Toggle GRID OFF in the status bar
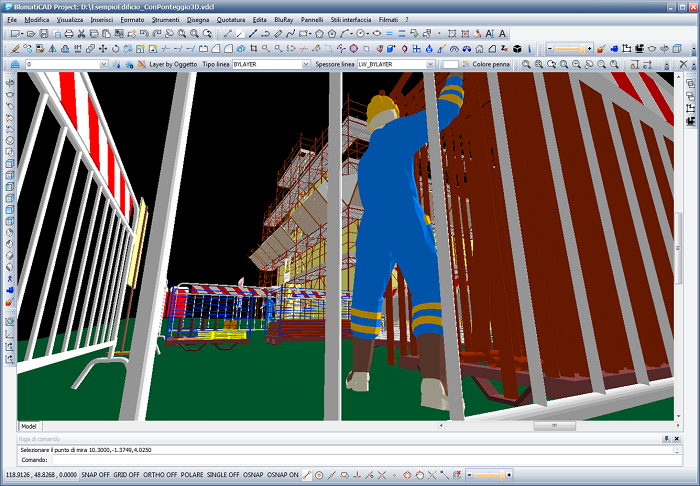Screen dimensions: 700x486 [127, 474]
